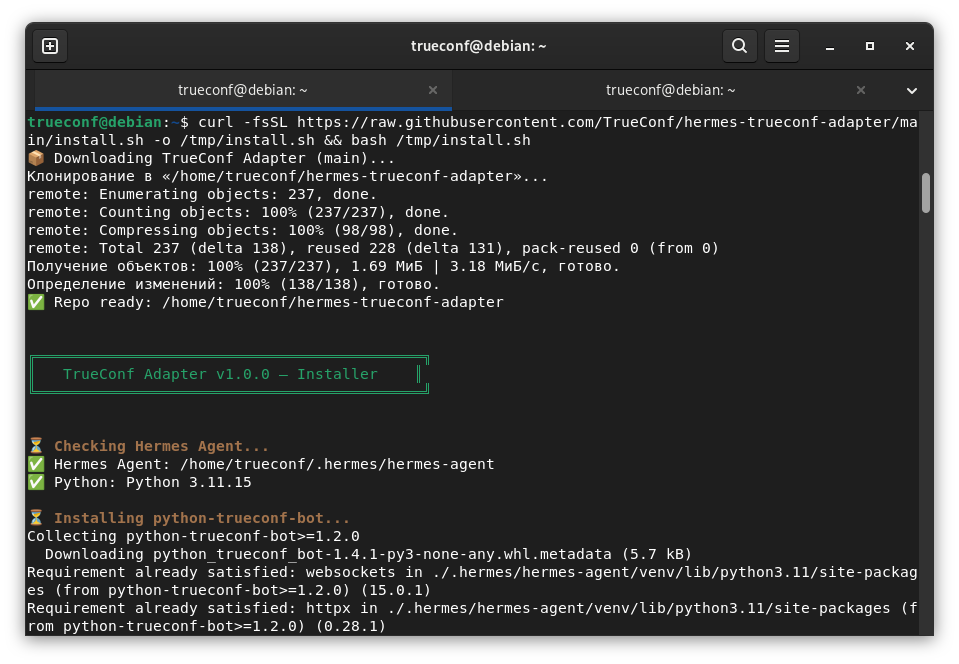Close the terminal window
Viewport: 959px width, 664px height.
909,46
